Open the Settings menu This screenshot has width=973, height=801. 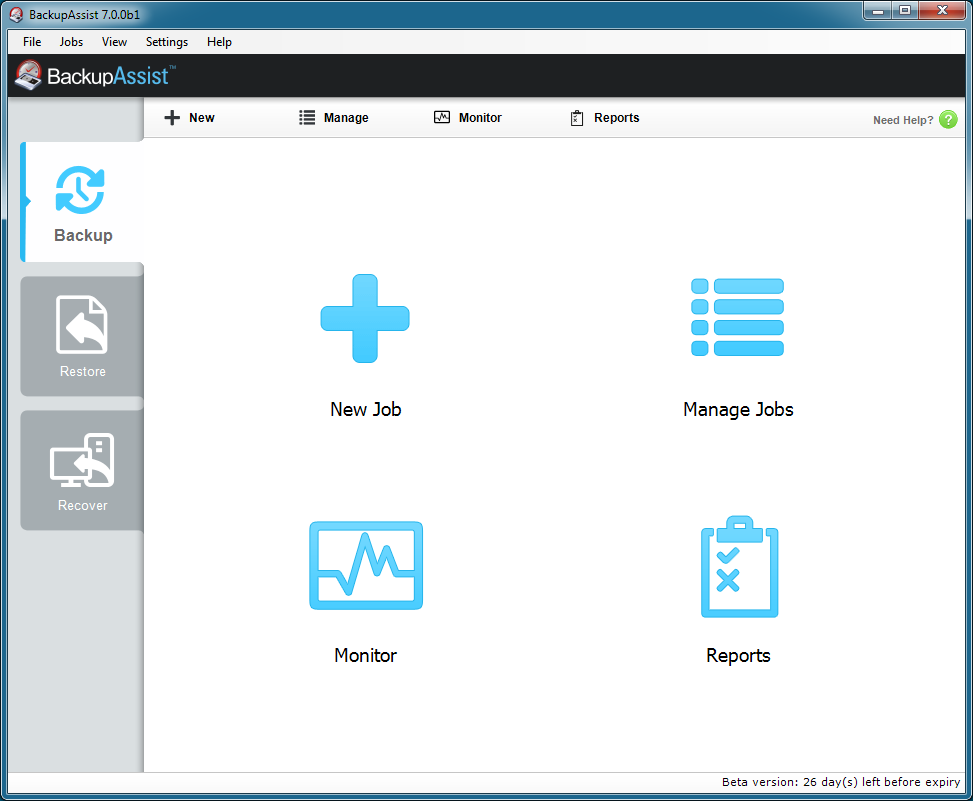click(x=167, y=42)
